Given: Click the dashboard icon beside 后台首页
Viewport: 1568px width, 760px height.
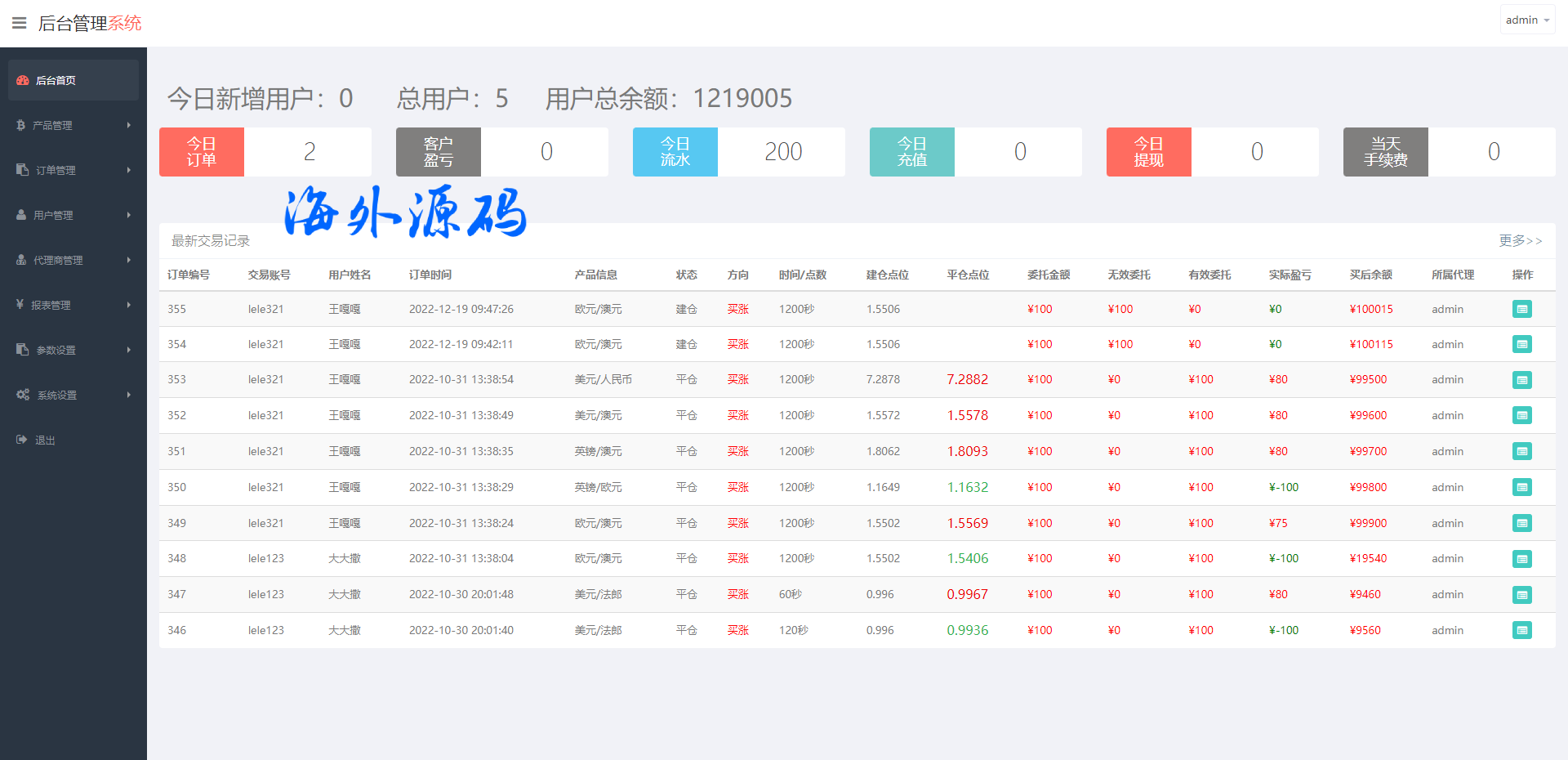Looking at the screenshot, I should (x=23, y=80).
